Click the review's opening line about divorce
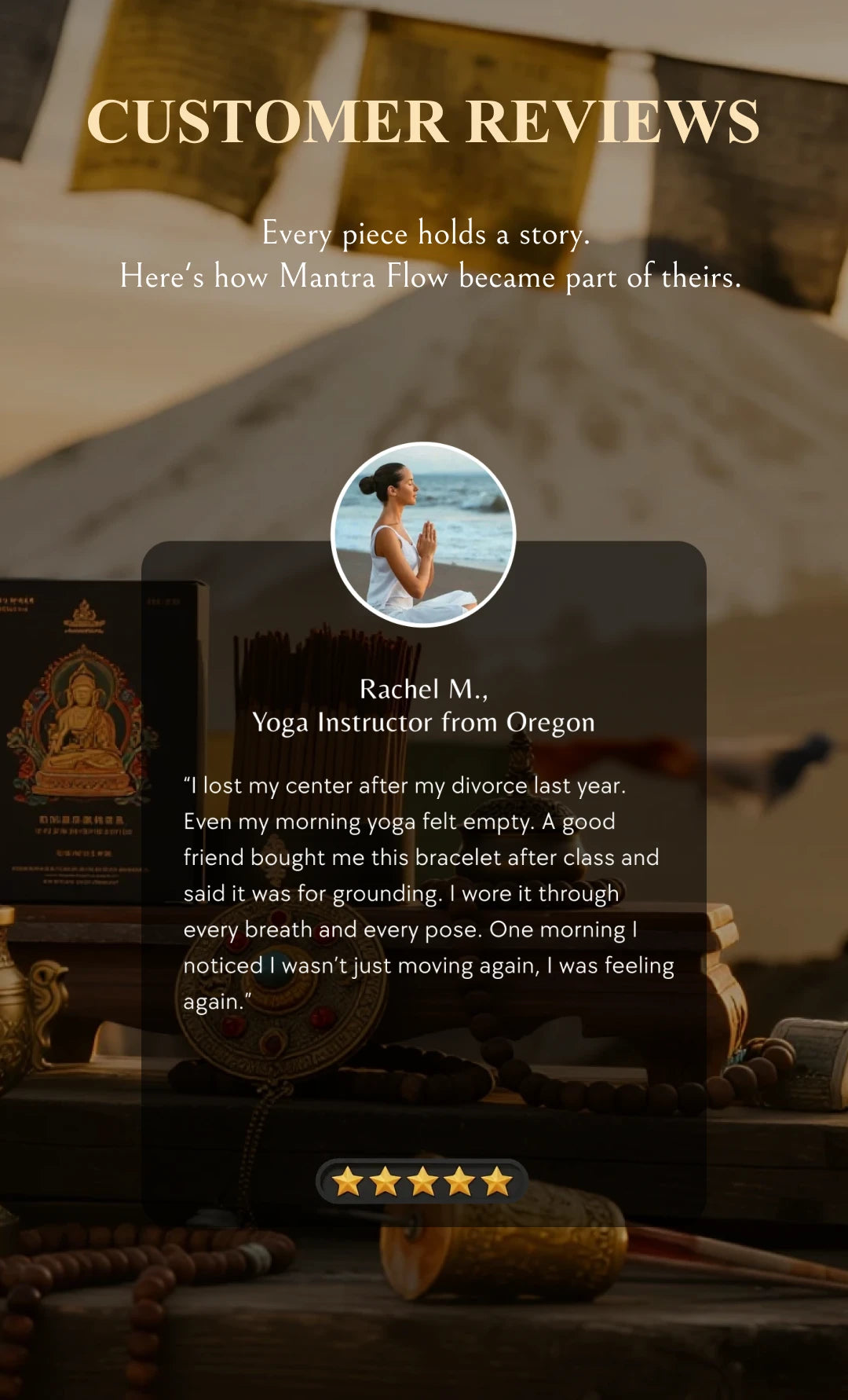This screenshot has width=848, height=1400. 404,786
